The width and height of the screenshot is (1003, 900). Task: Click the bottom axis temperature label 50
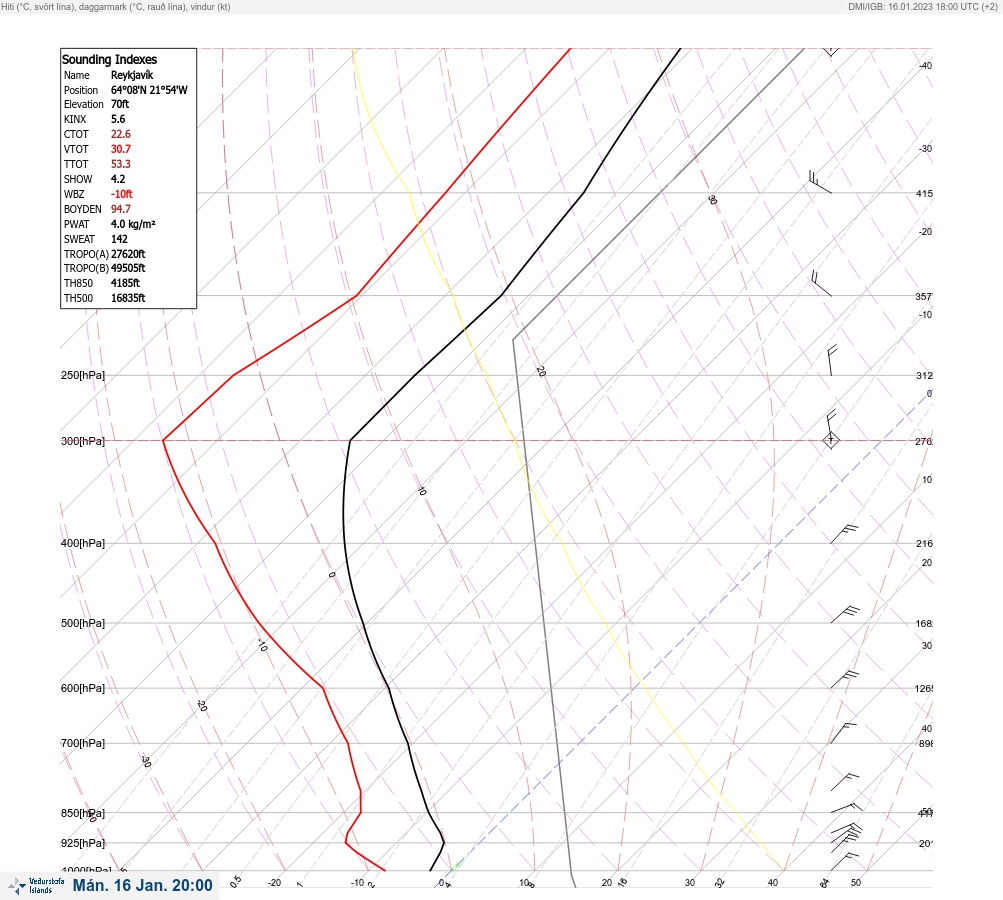(856, 883)
